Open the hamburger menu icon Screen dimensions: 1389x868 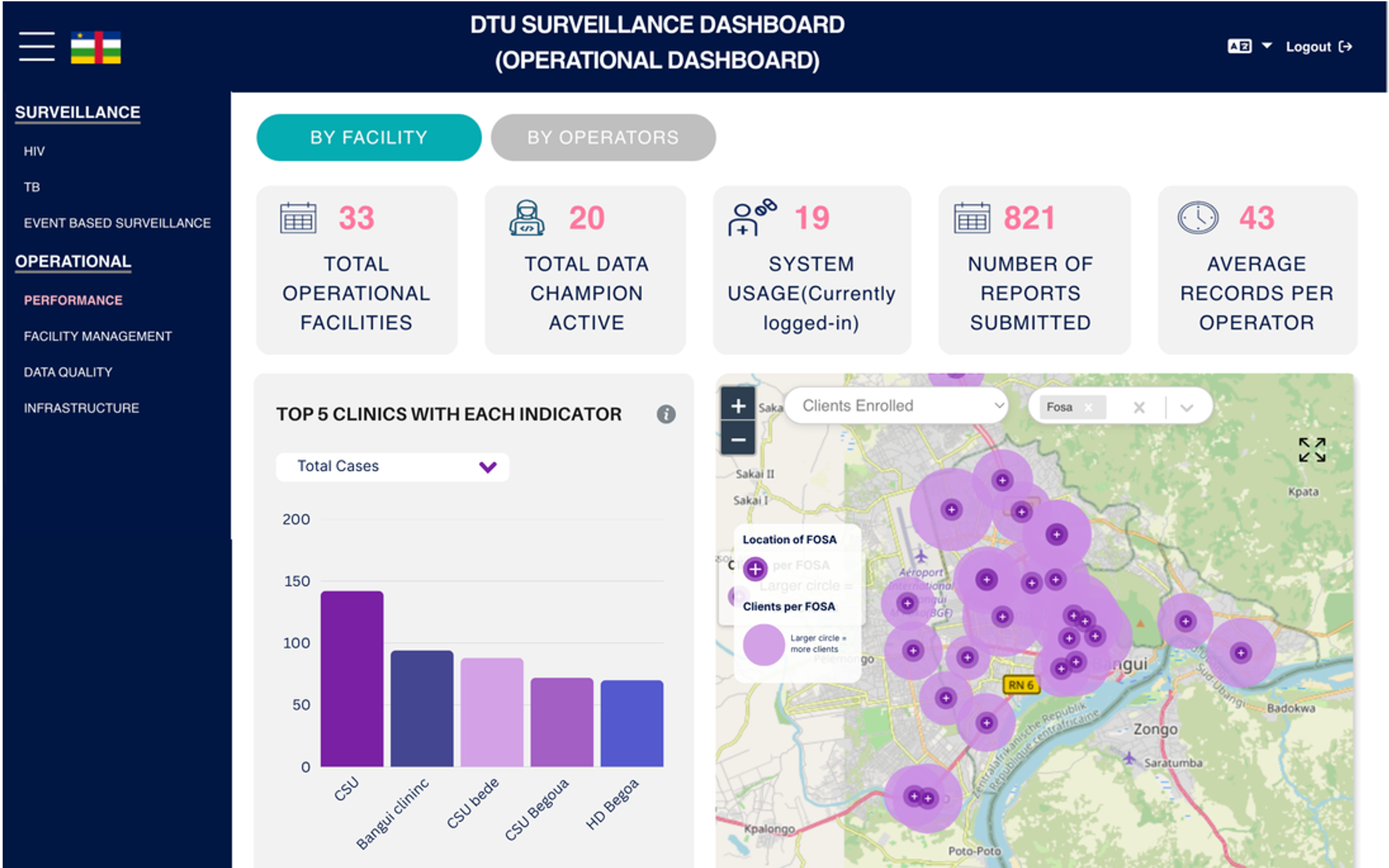click(37, 47)
